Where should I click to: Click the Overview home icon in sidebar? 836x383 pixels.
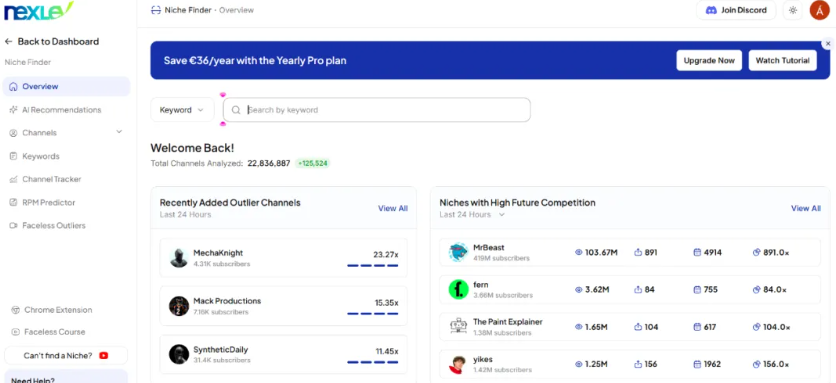[x=13, y=86]
